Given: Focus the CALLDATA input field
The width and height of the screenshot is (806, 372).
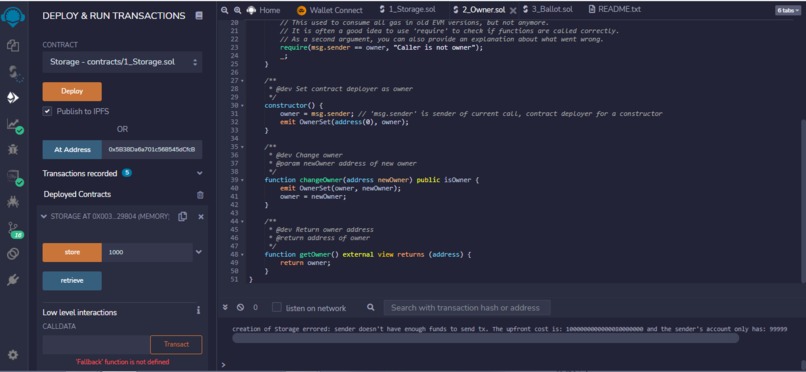Looking at the screenshot, I should click(x=96, y=344).
